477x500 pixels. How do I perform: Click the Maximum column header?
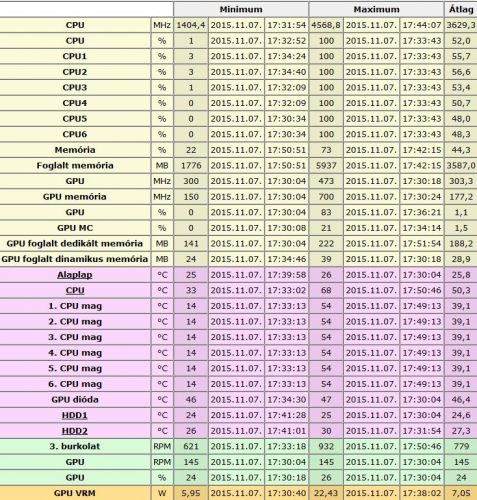[376, 9]
